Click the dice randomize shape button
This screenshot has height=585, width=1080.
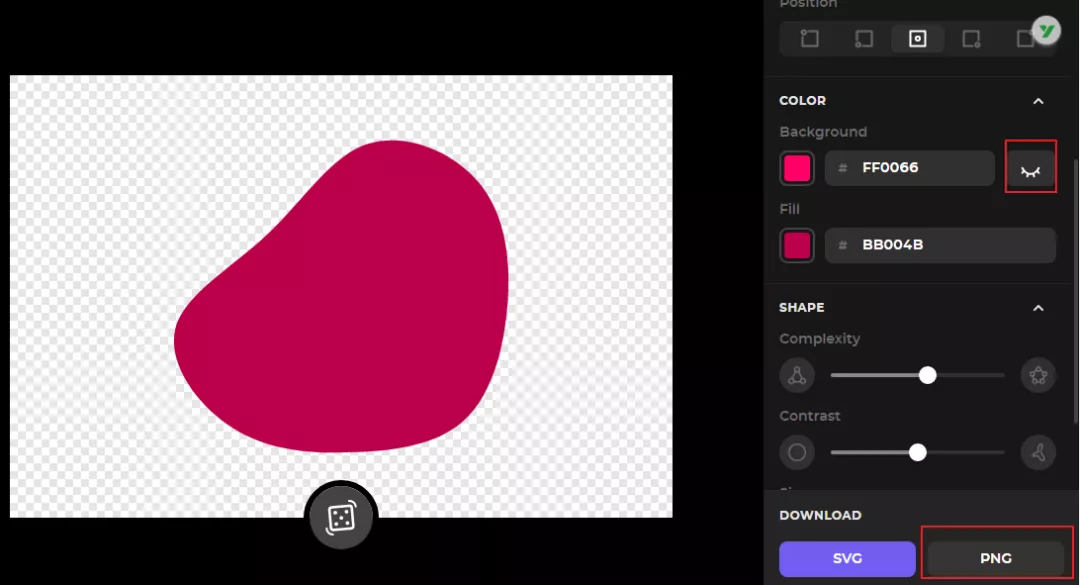point(341,517)
